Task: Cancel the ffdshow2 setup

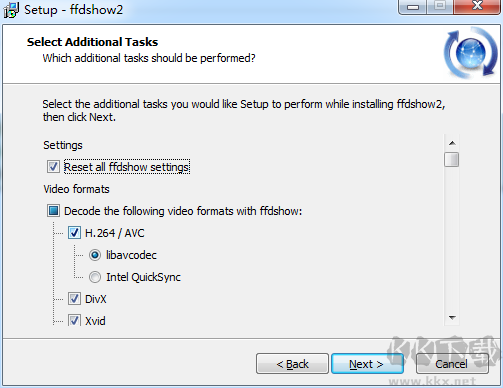Action: 452,364
